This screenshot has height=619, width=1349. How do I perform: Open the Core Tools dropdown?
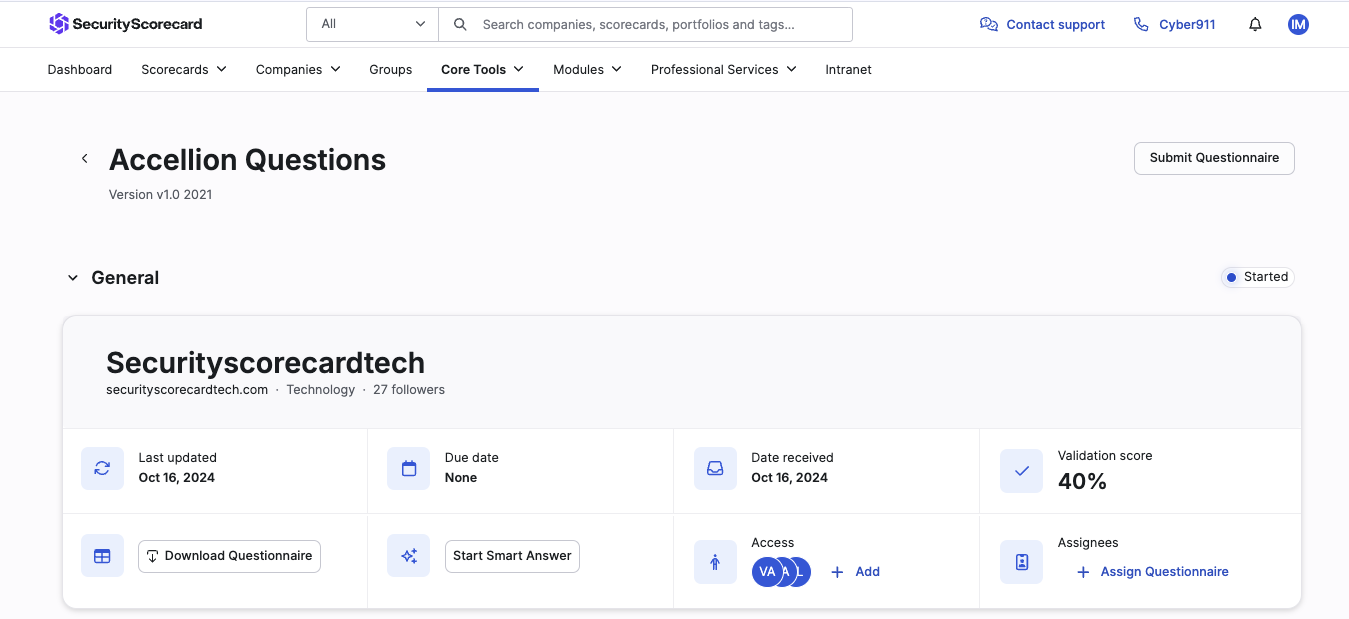point(483,69)
